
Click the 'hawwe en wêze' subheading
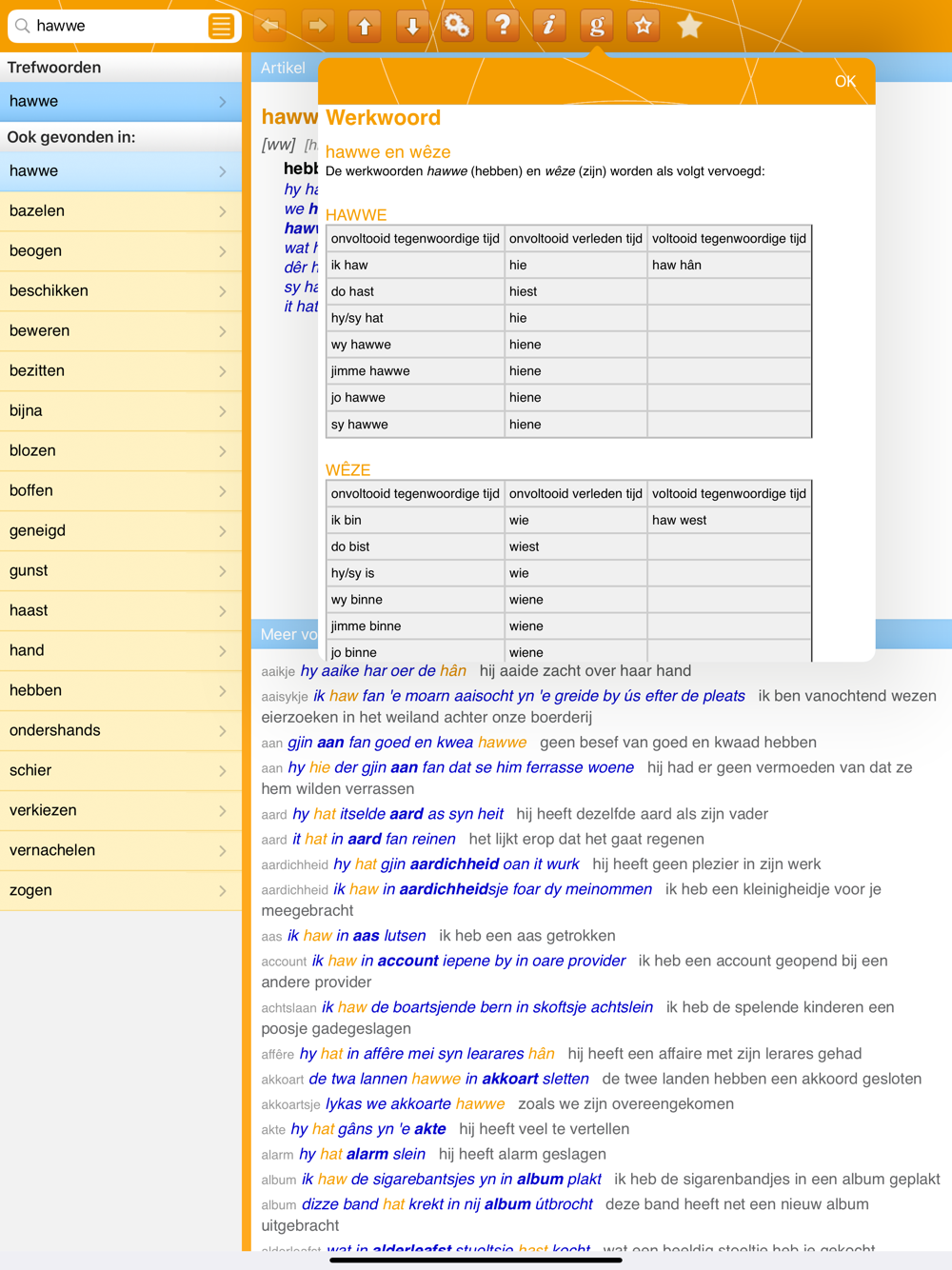pyautogui.click(x=387, y=152)
